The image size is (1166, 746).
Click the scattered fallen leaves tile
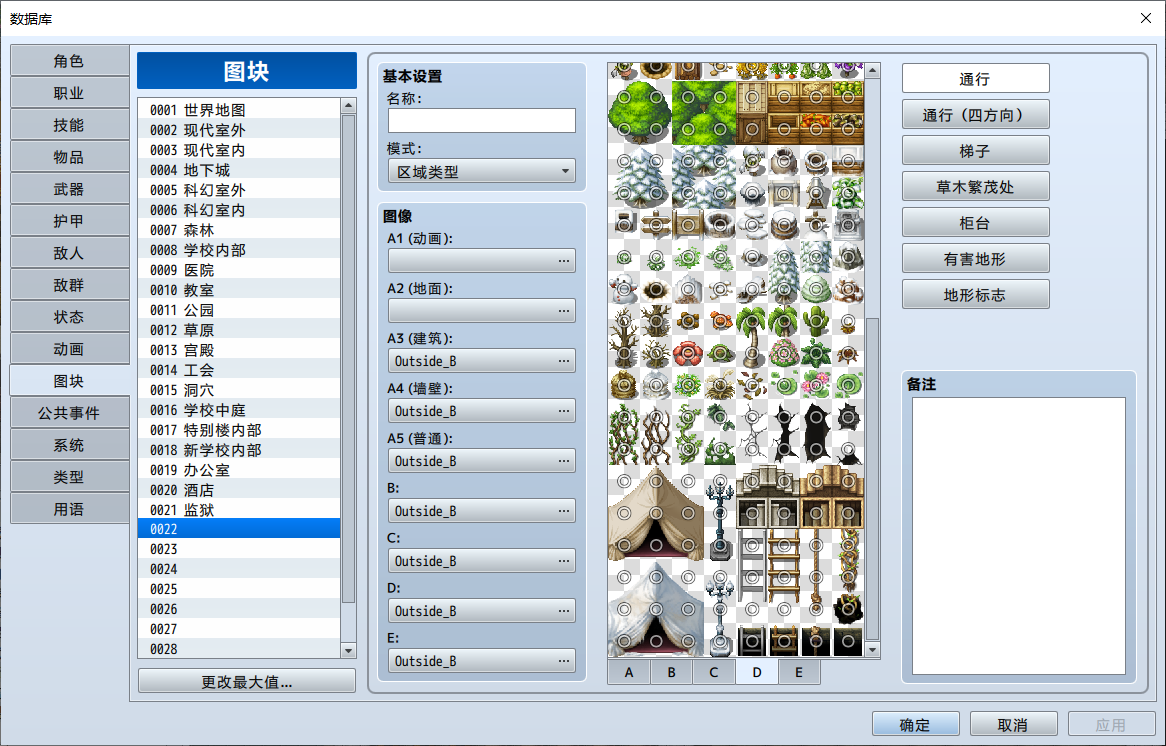pyautogui.click(x=752, y=385)
